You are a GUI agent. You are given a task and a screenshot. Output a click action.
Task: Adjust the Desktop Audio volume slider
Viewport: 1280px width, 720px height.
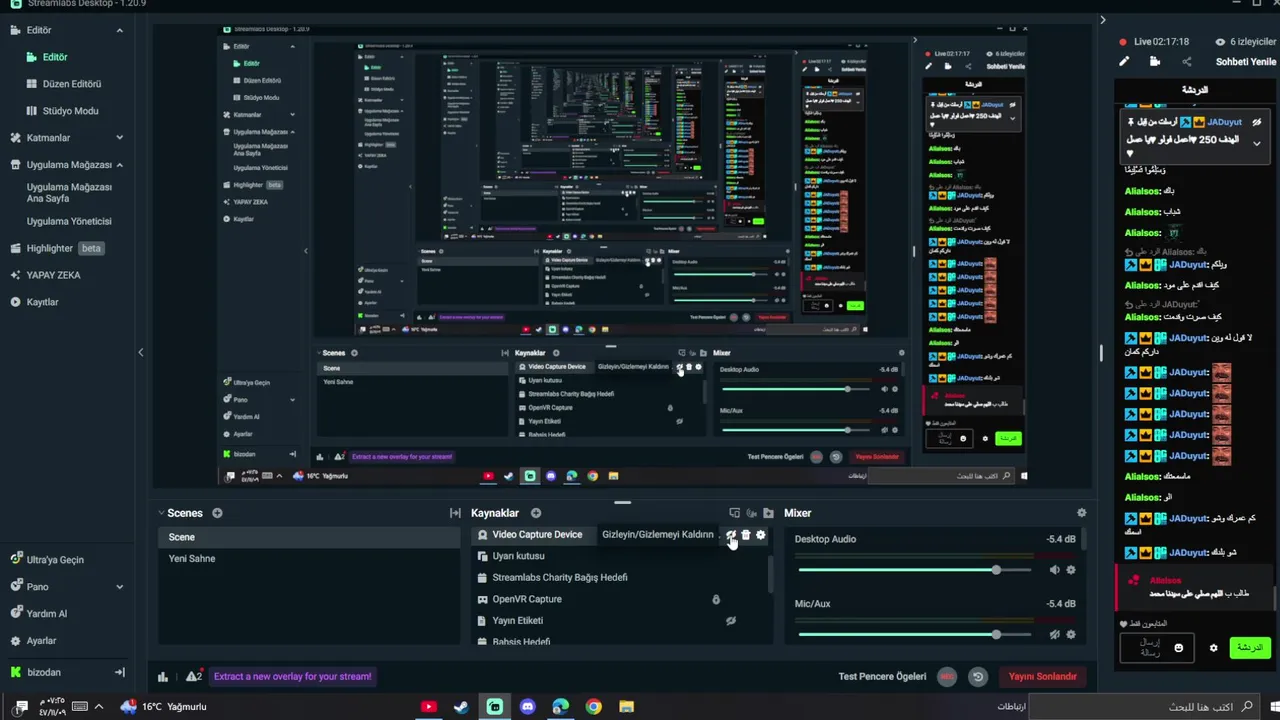click(915, 570)
